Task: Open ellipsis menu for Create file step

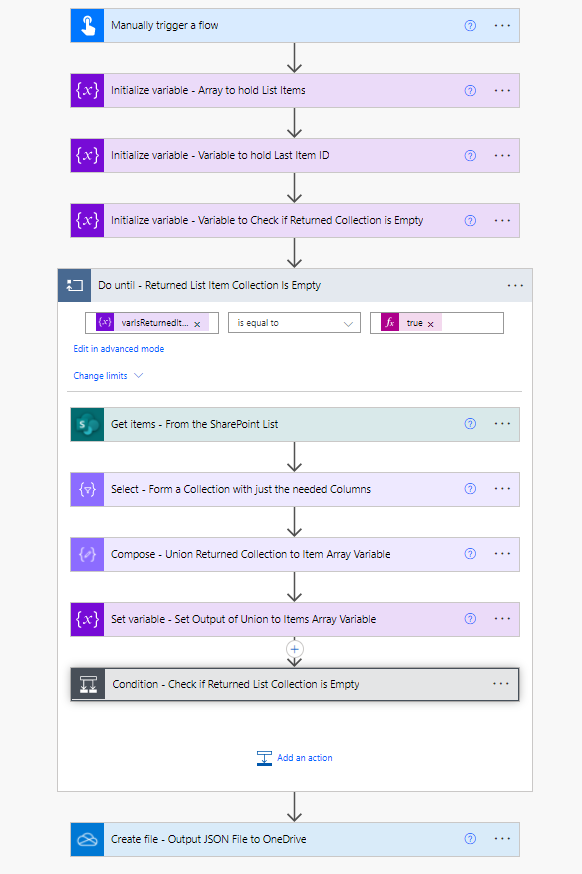Action: point(502,839)
